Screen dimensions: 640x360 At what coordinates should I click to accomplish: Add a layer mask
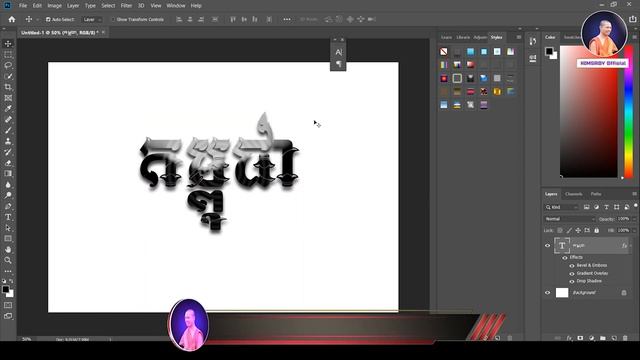tap(580, 338)
